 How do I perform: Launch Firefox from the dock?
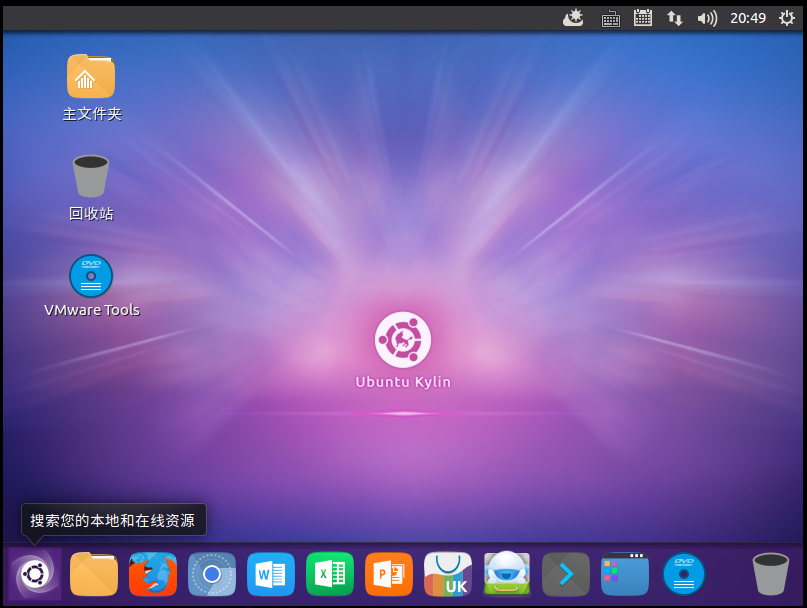(x=153, y=574)
